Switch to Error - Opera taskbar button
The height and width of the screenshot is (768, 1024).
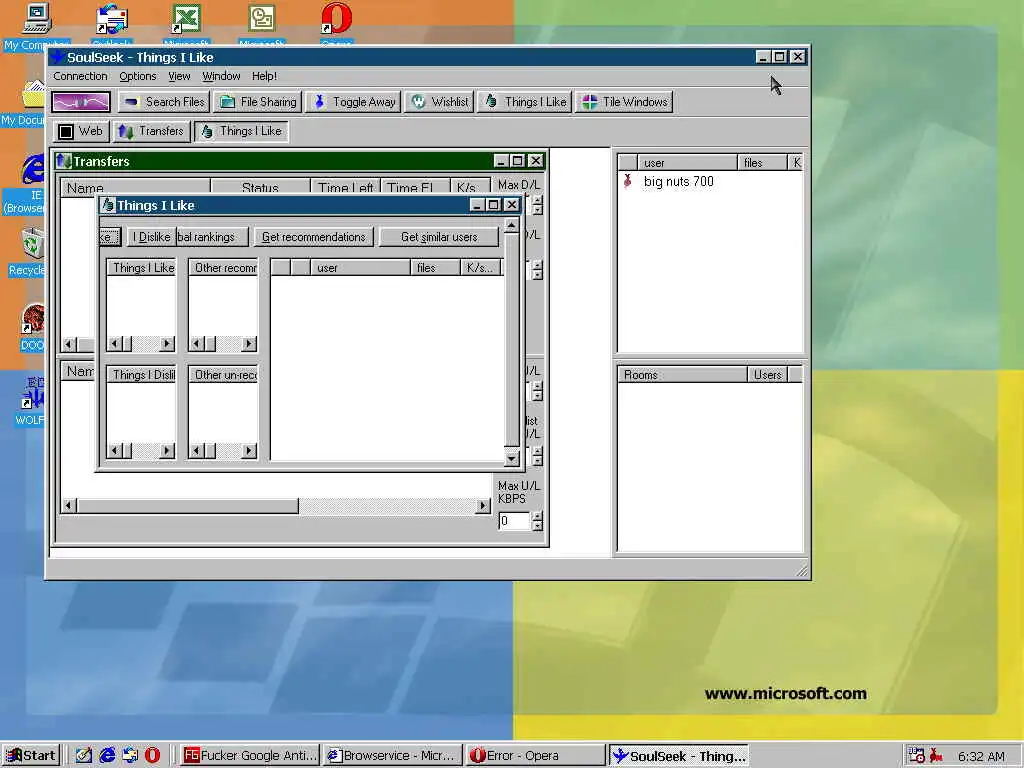(536, 756)
